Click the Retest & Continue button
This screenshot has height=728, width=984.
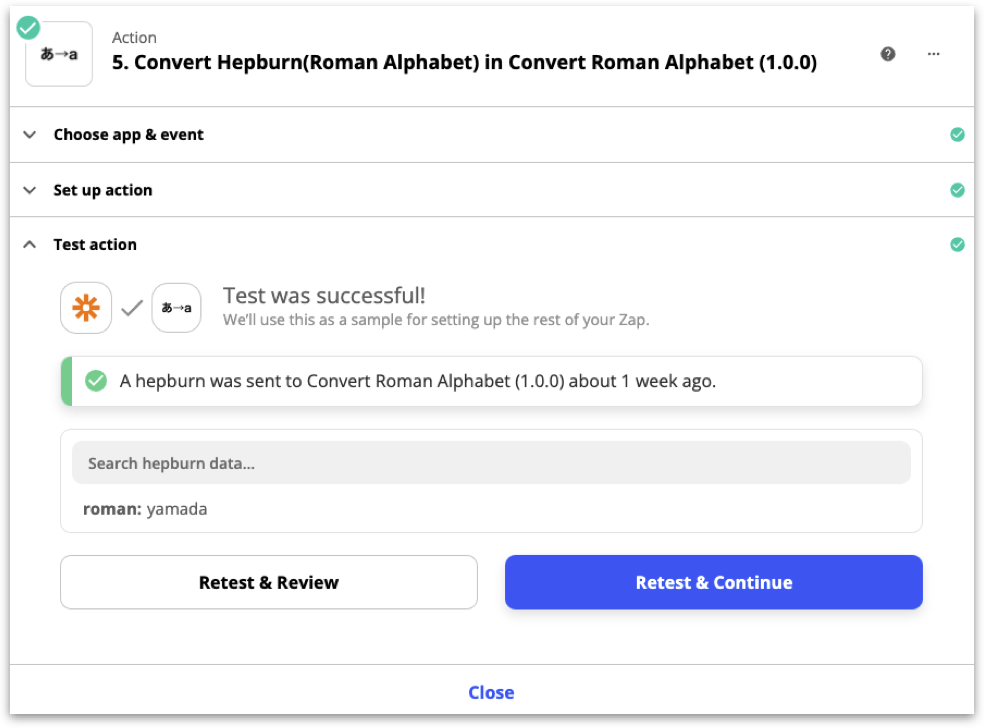713,582
